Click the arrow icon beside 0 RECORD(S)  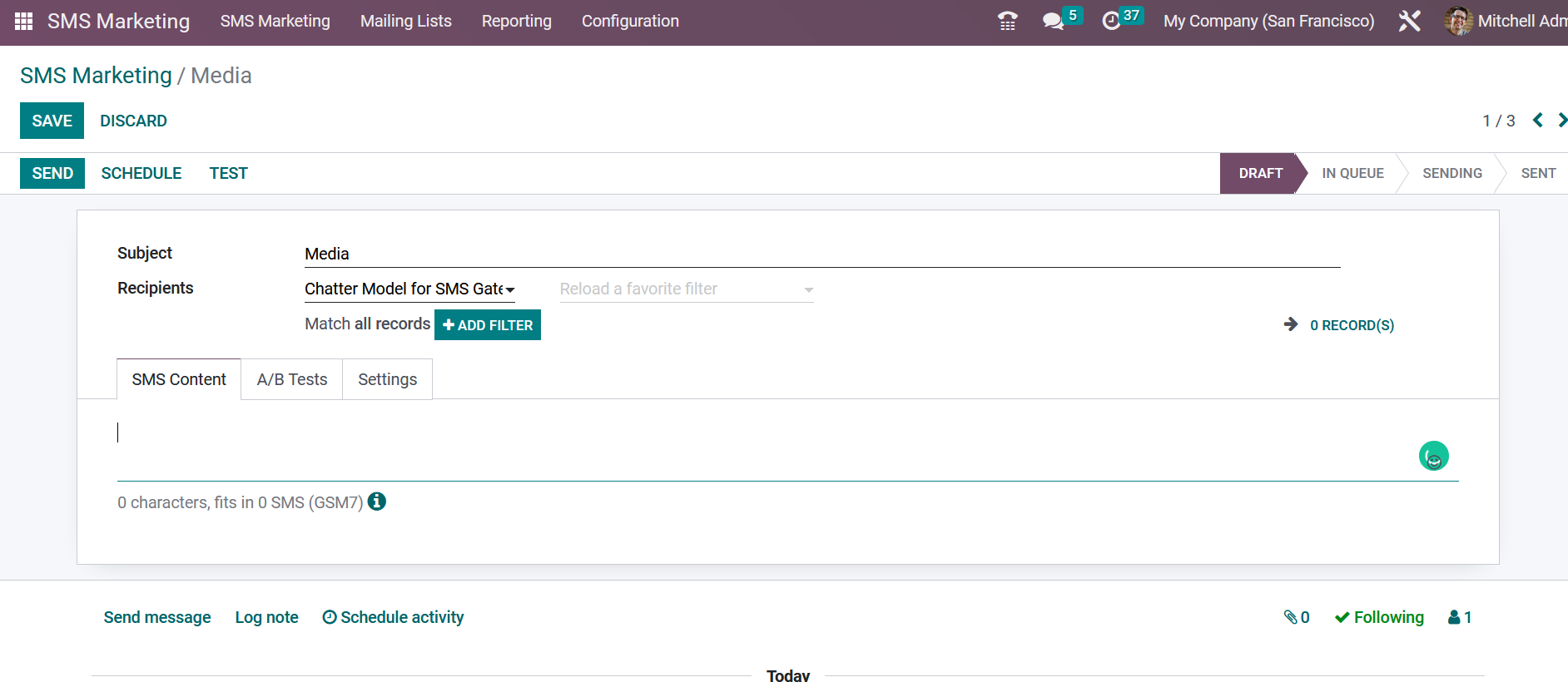(1291, 324)
